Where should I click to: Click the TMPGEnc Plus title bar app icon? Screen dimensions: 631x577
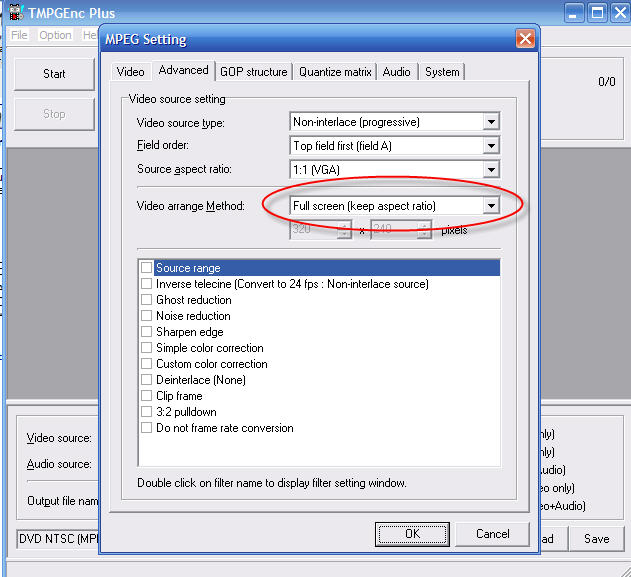coord(15,12)
